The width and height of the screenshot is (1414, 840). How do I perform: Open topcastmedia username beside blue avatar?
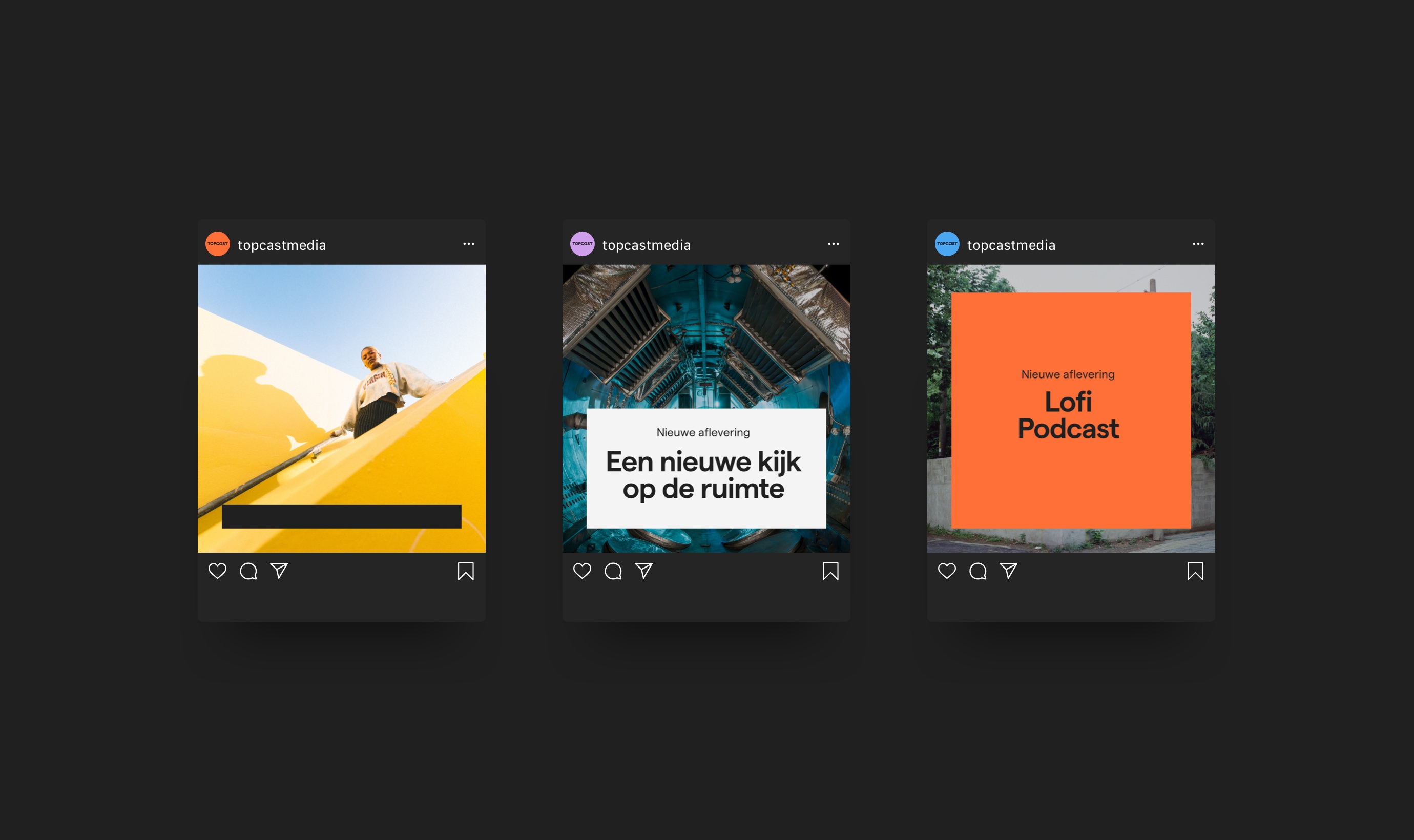1011,245
